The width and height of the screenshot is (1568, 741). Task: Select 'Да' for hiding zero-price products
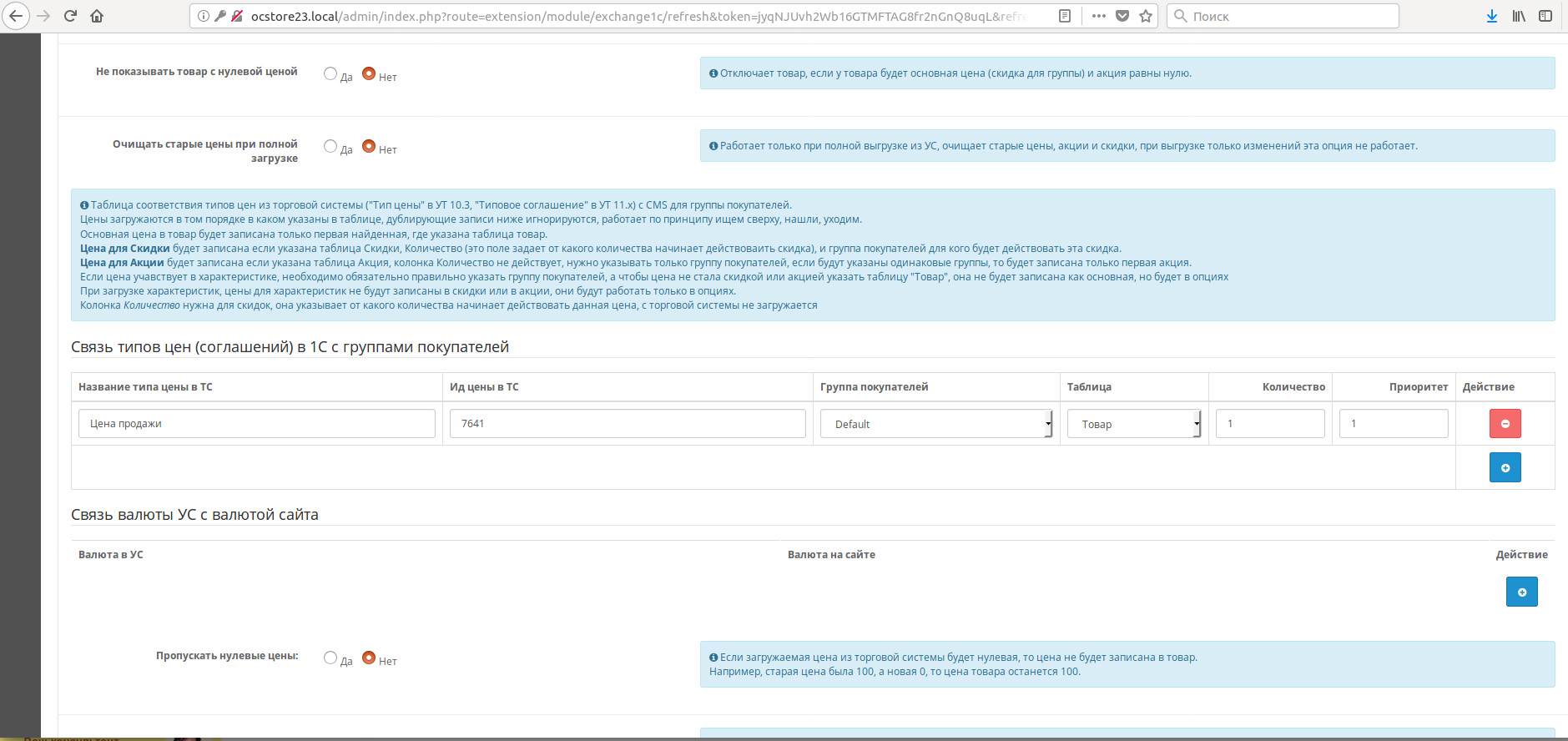pos(330,73)
